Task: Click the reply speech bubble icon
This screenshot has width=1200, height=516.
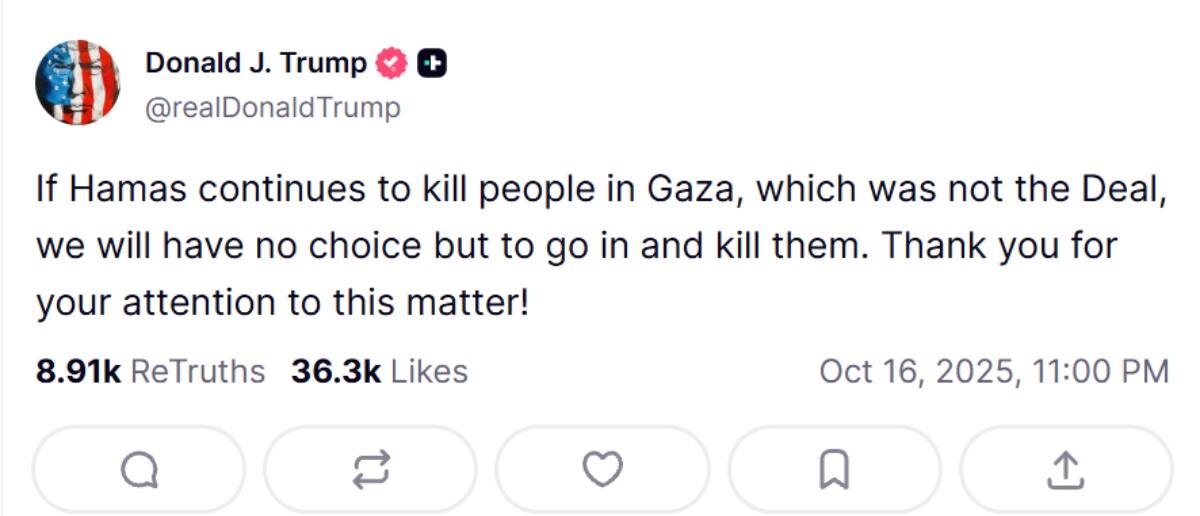Action: 138,470
